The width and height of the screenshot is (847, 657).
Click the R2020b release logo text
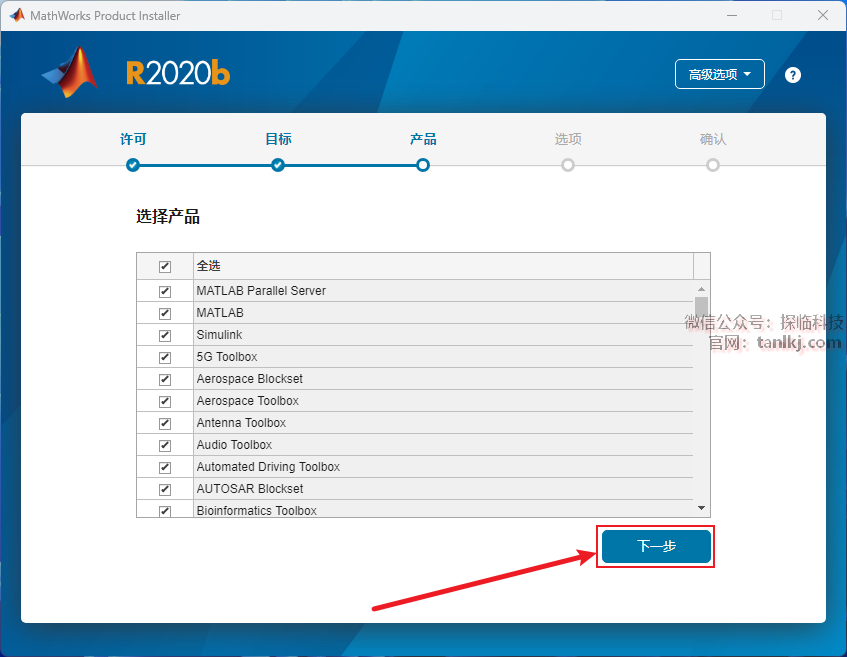coord(178,73)
